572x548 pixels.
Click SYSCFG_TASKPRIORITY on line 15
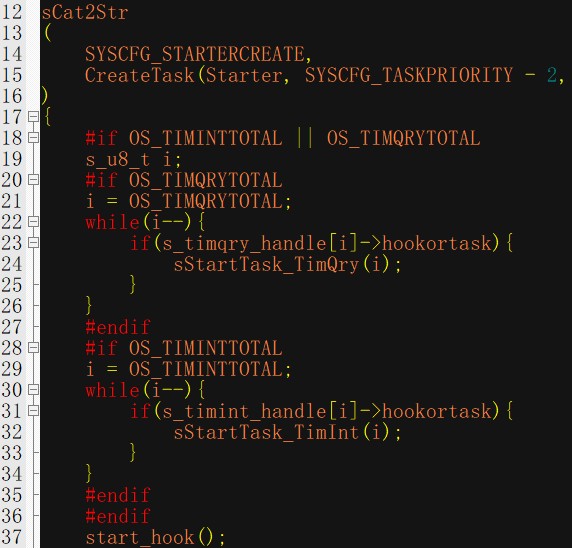tap(409, 76)
